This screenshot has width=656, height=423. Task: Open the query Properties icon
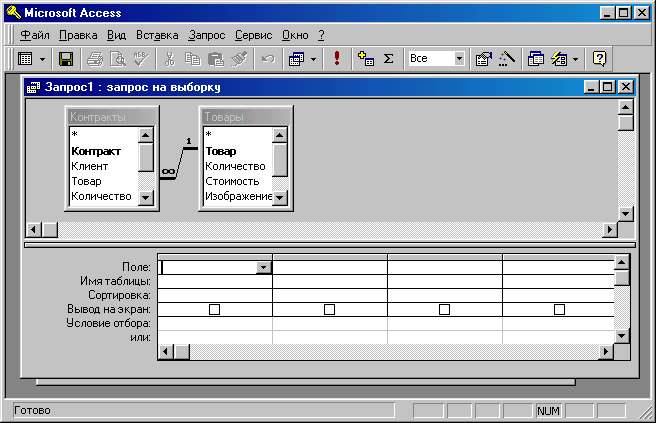click(484, 59)
